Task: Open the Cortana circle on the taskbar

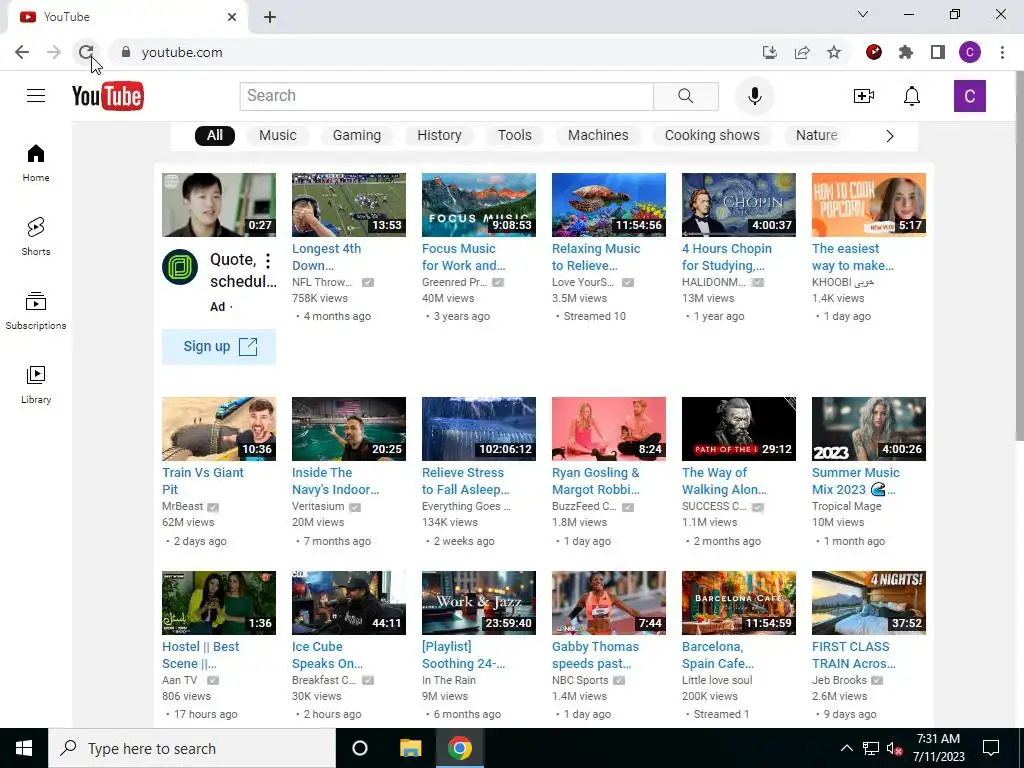Action: tap(360, 748)
